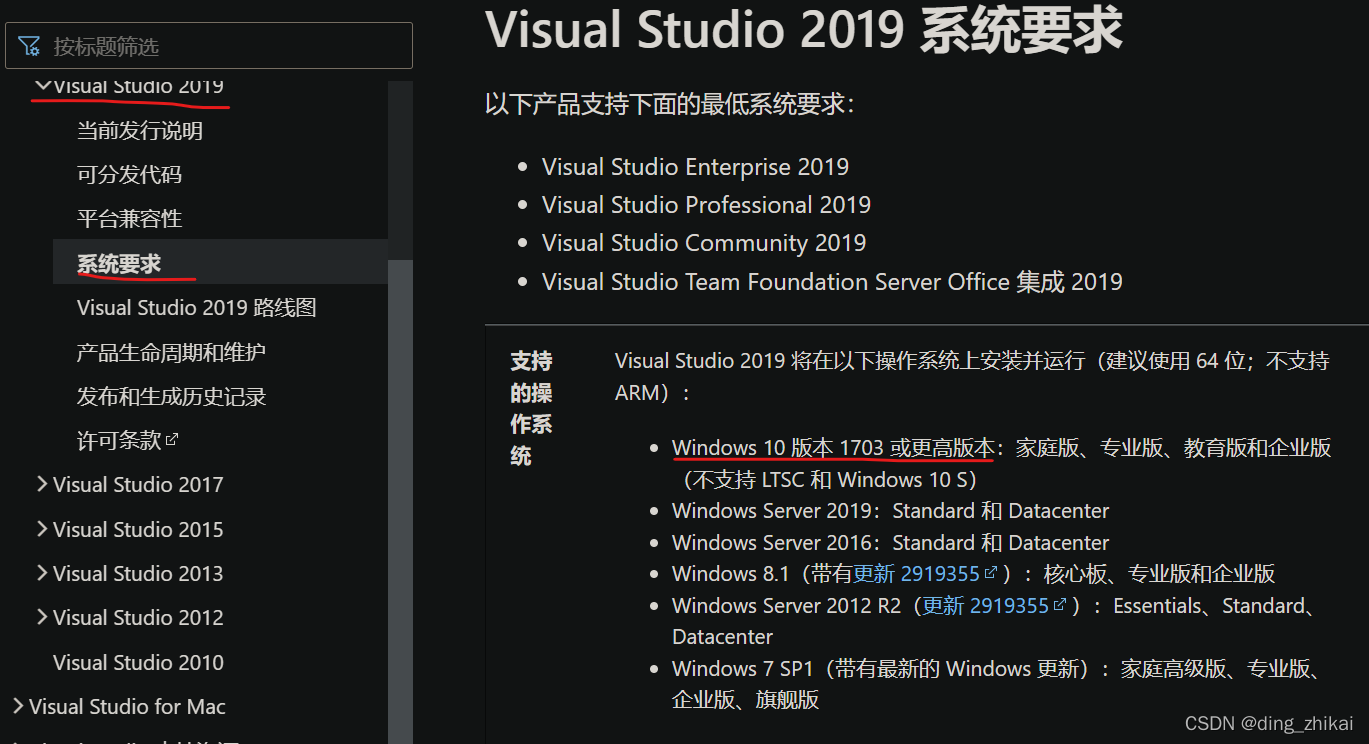Open Visual Studio 2012 tree label
Image resolution: width=1369 pixels, height=744 pixels.
[138, 617]
